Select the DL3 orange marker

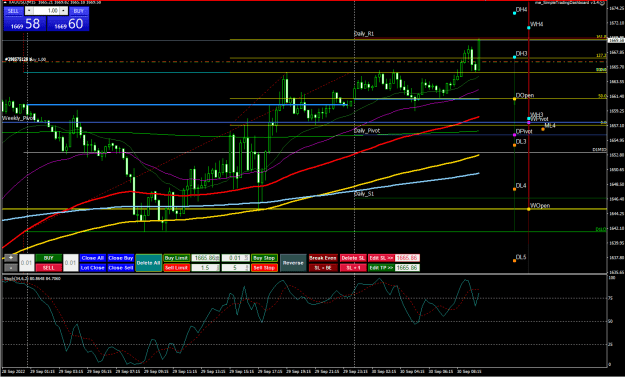[x=515, y=145]
